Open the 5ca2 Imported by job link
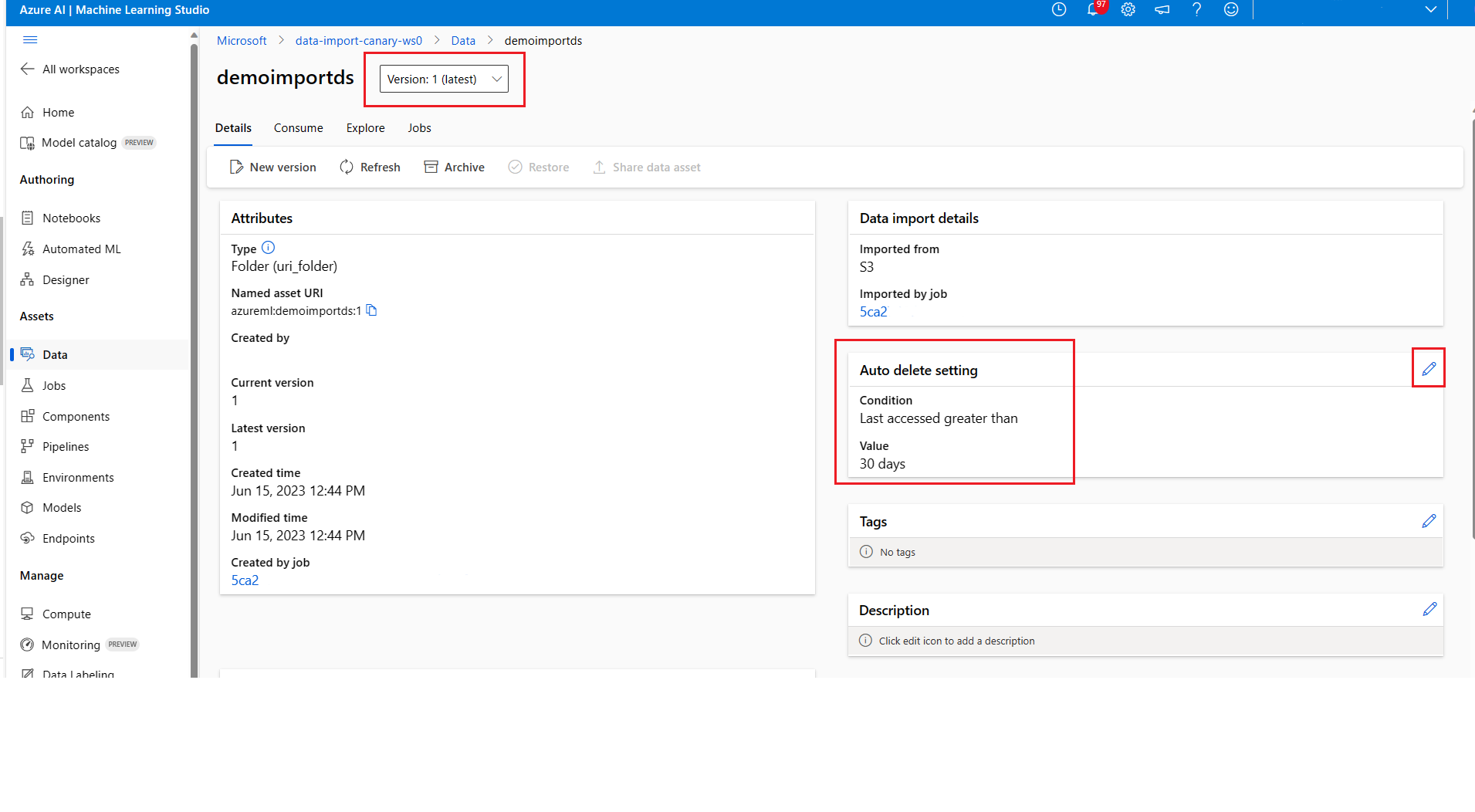Viewport: 1475px width, 812px height. point(873,312)
